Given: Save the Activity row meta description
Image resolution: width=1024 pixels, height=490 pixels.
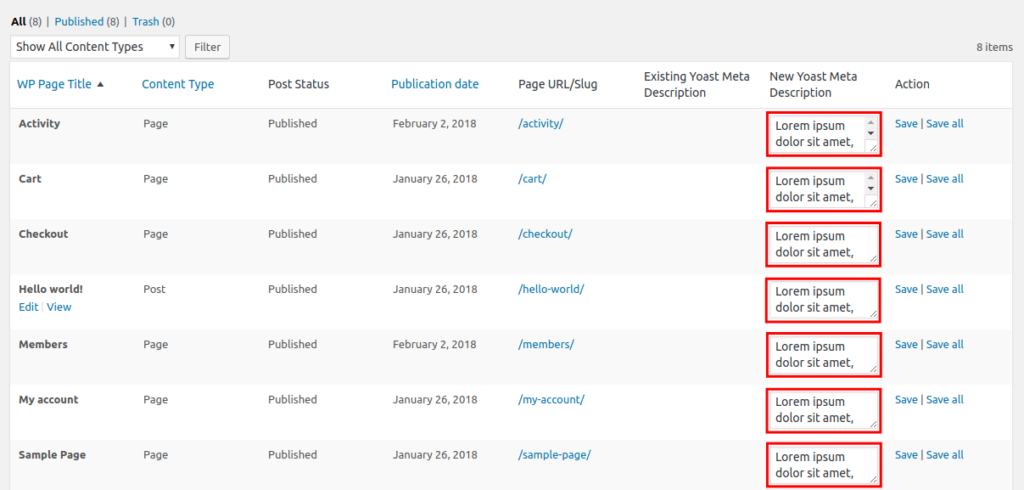Looking at the screenshot, I should point(906,124).
